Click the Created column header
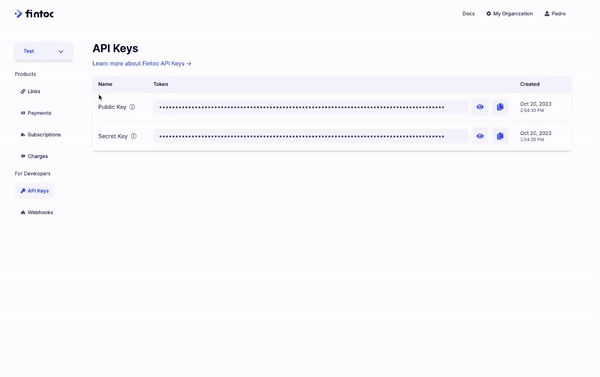 [530, 84]
